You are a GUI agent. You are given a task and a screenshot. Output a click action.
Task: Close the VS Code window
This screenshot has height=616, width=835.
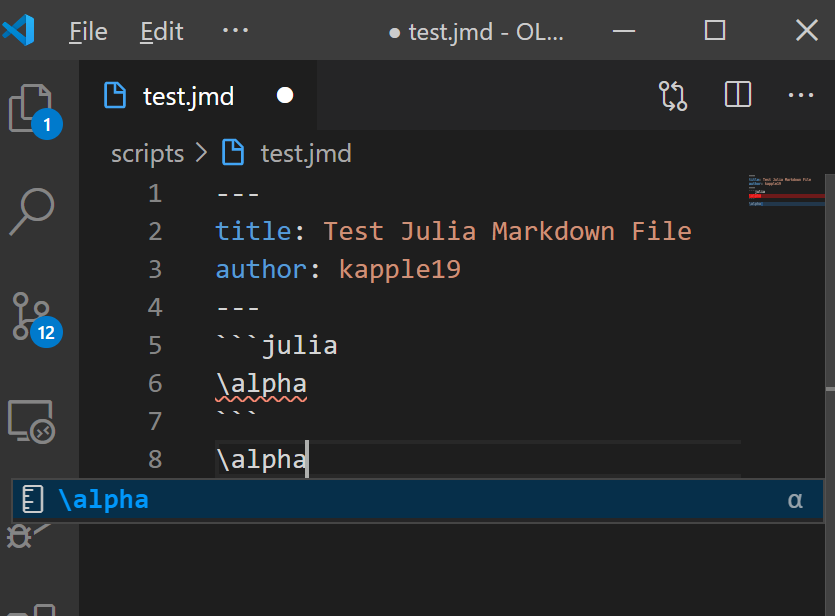click(x=807, y=30)
